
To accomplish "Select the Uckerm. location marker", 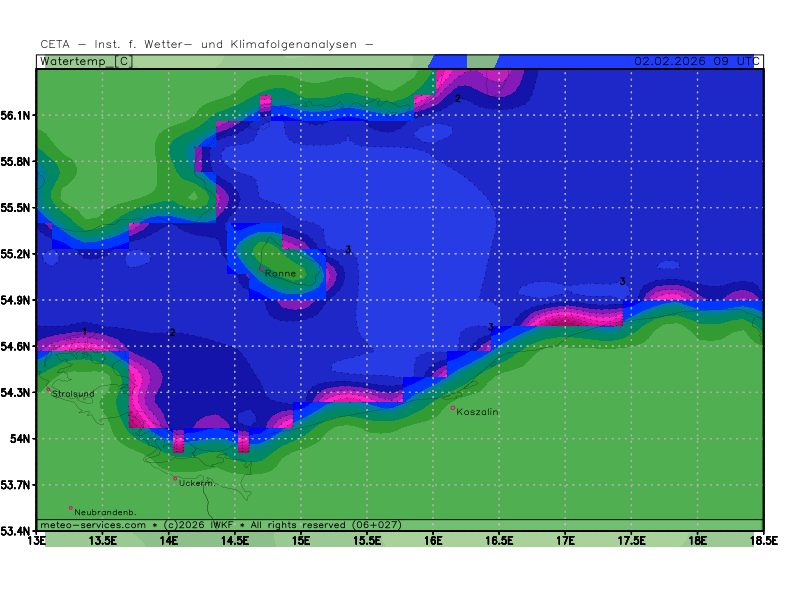I will click(176, 479).
